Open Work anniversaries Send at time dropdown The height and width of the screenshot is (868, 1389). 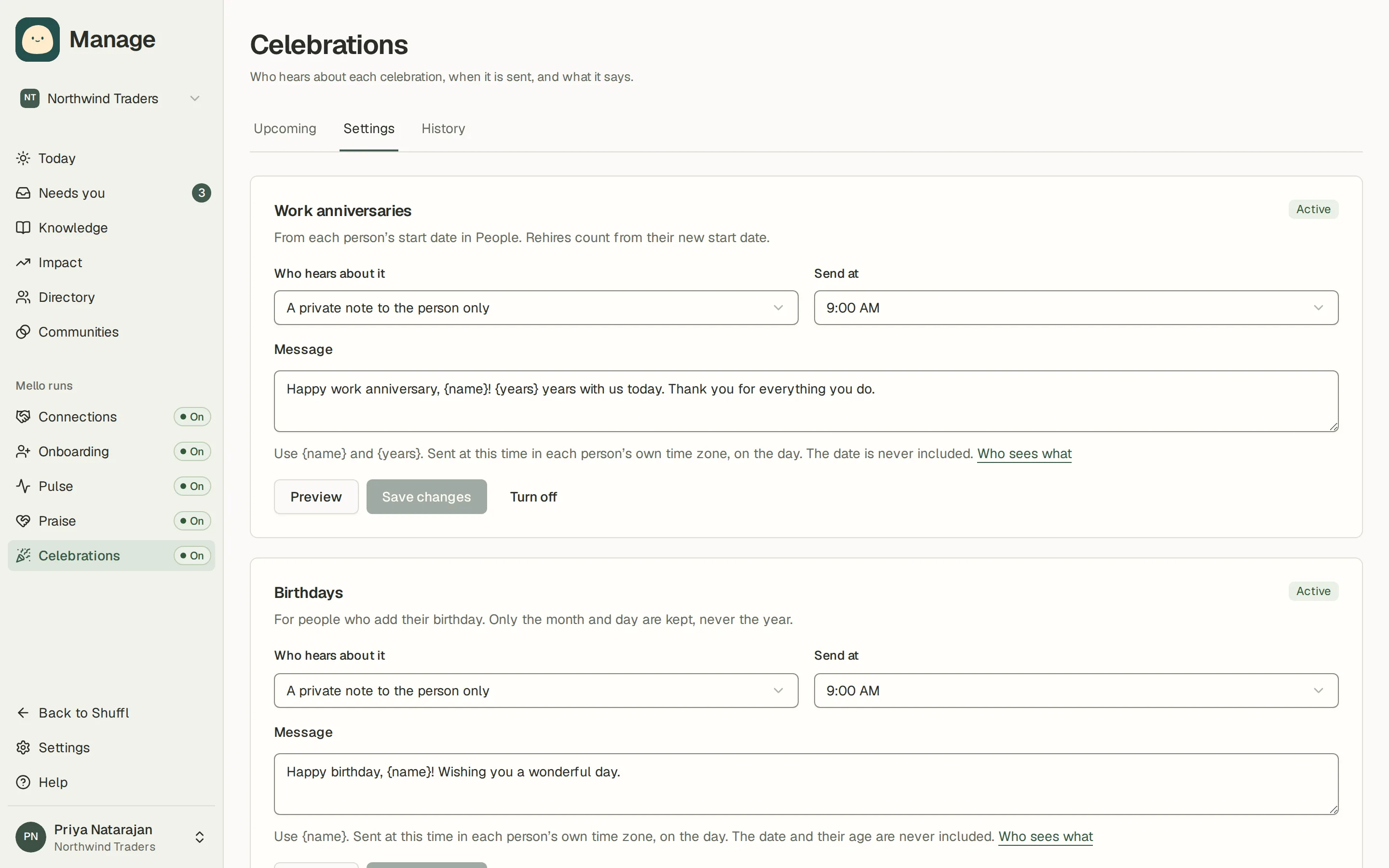1076,308
